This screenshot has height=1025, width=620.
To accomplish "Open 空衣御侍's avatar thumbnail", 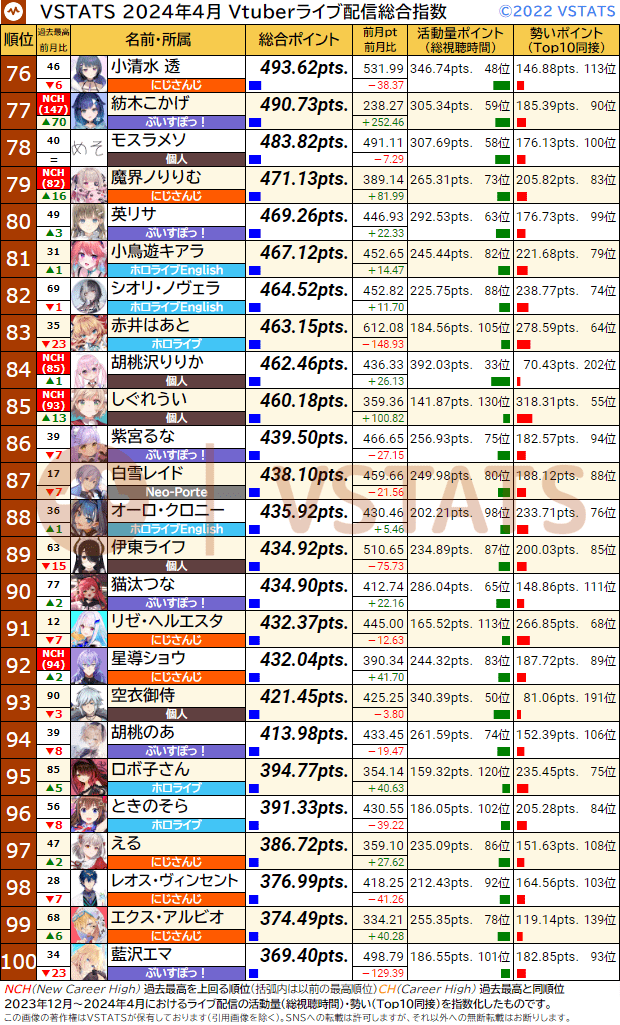I will click(89, 703).
